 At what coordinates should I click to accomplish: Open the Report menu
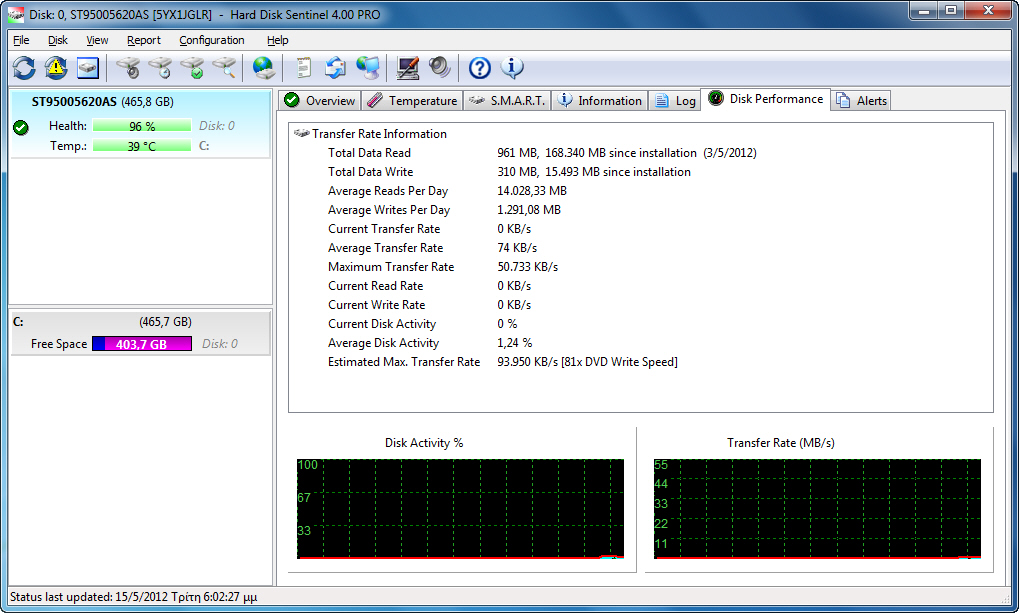click(x=144, y=40)
